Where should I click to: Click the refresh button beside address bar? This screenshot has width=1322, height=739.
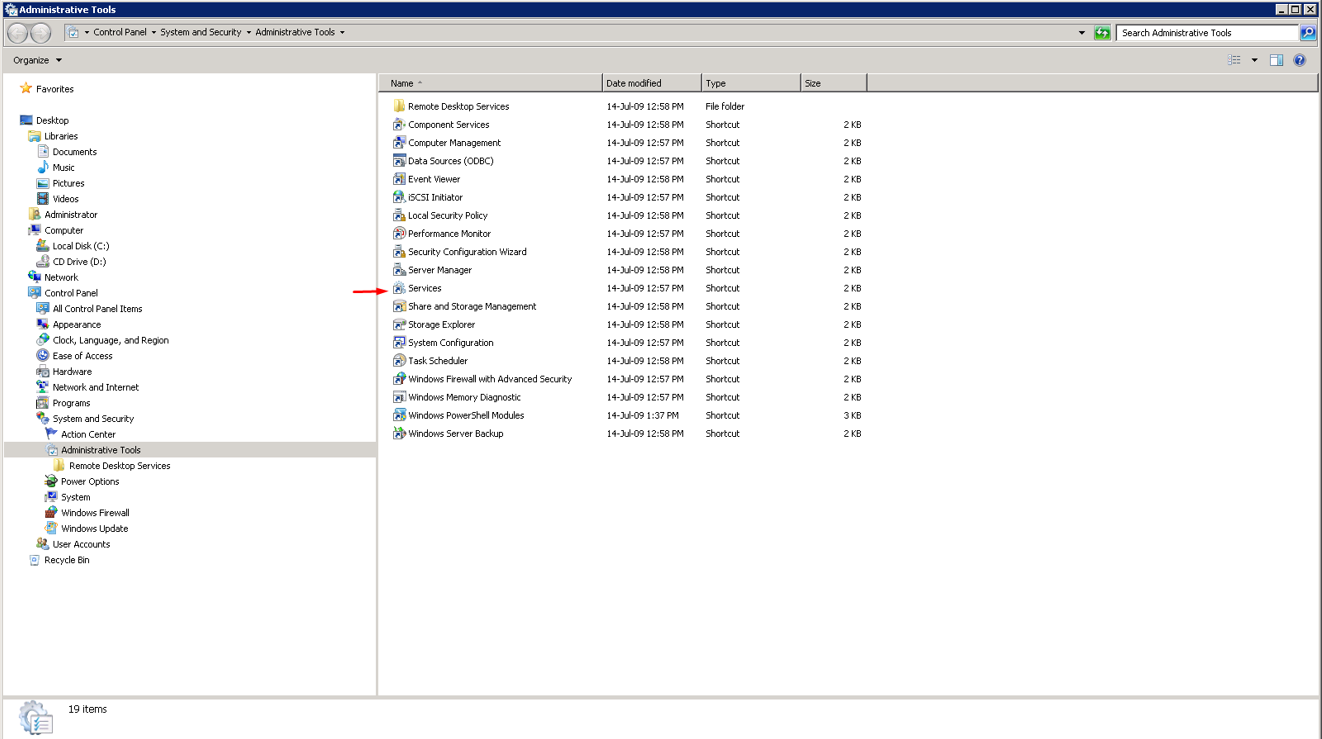[x=1102, y=32]
